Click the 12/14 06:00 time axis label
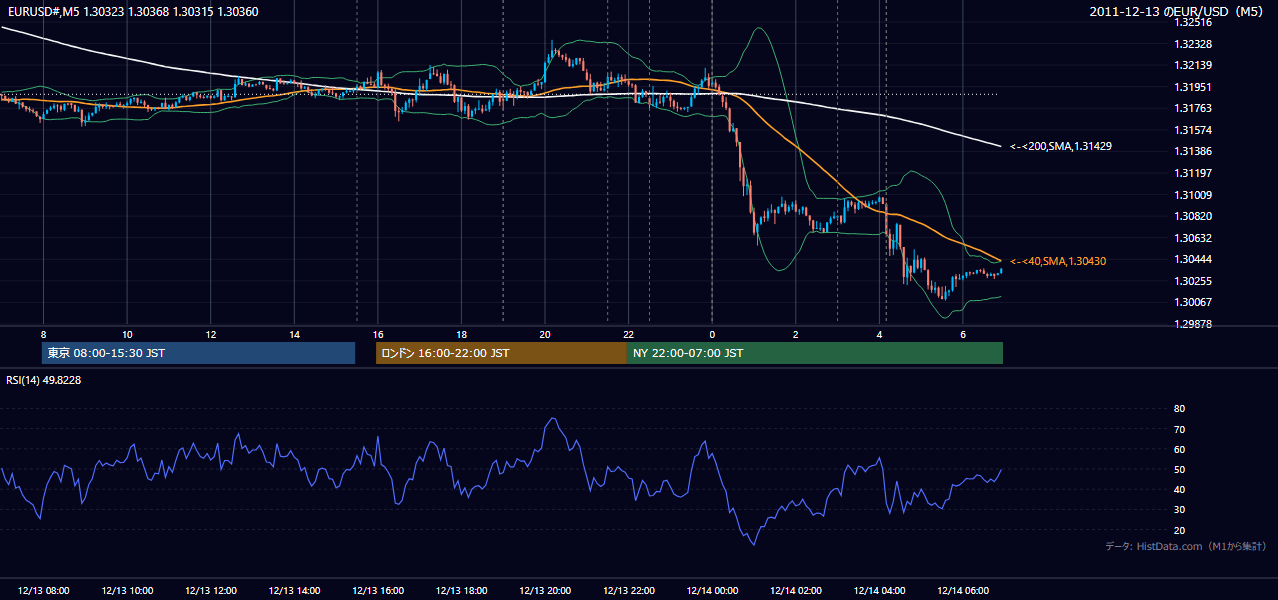This screenshot has height=600, width=1278. pos(963,590)
